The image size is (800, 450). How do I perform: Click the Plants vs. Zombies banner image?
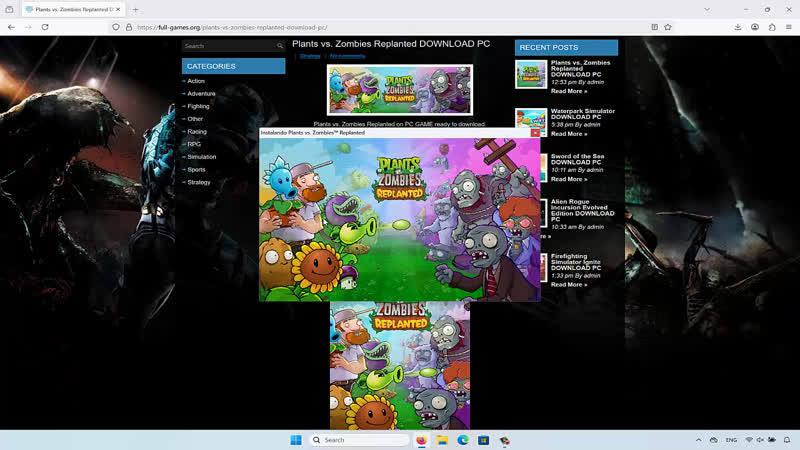pos(399,90)
